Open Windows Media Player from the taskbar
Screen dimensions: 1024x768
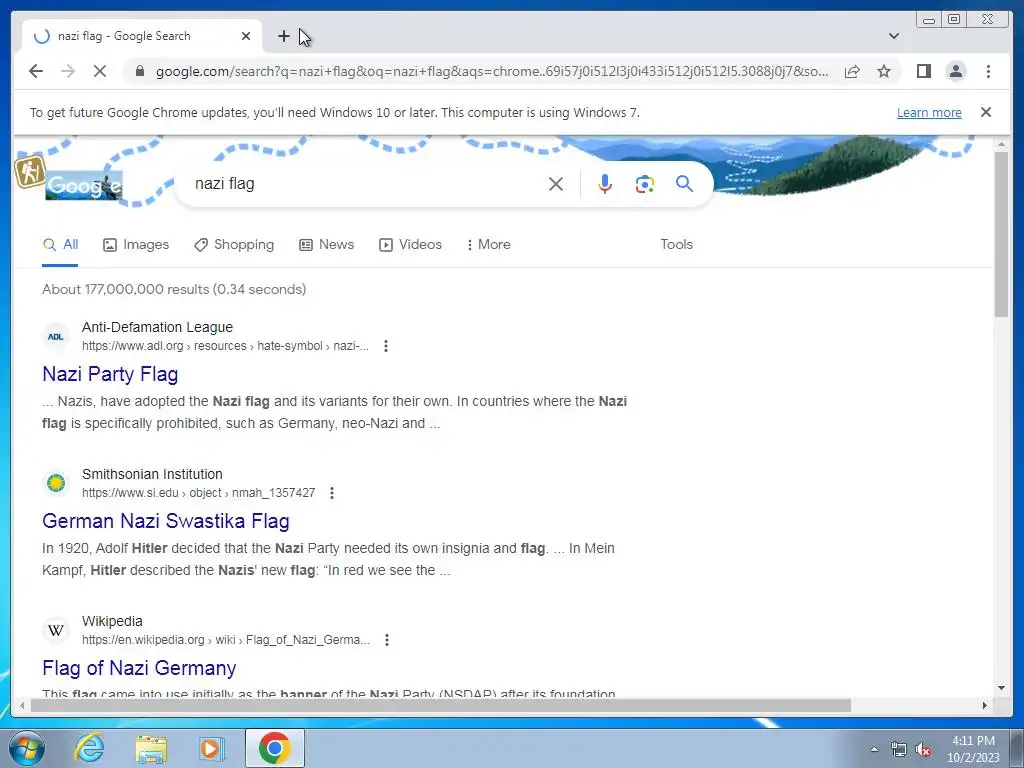tap(211, 749)
